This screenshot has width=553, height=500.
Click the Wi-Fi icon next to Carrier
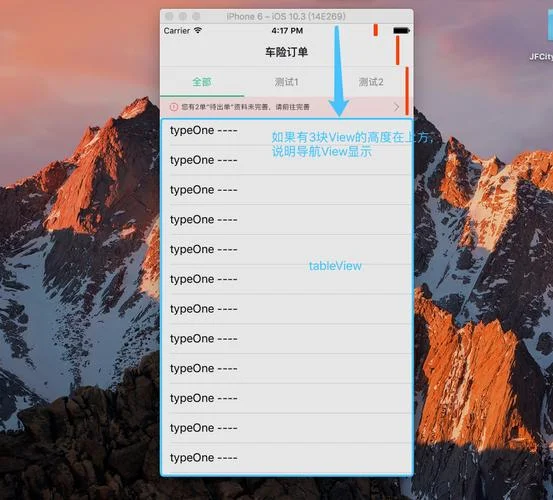point(198,30)
